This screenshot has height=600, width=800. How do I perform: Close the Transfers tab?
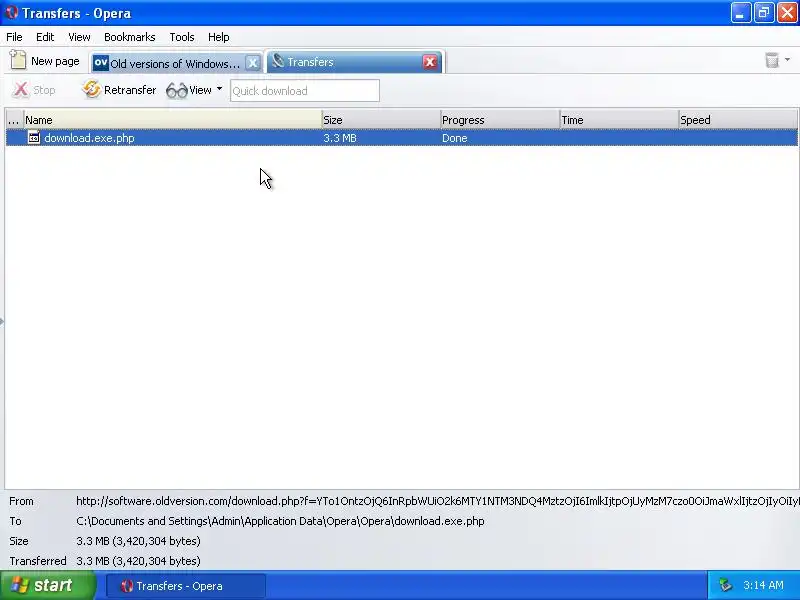430,62
